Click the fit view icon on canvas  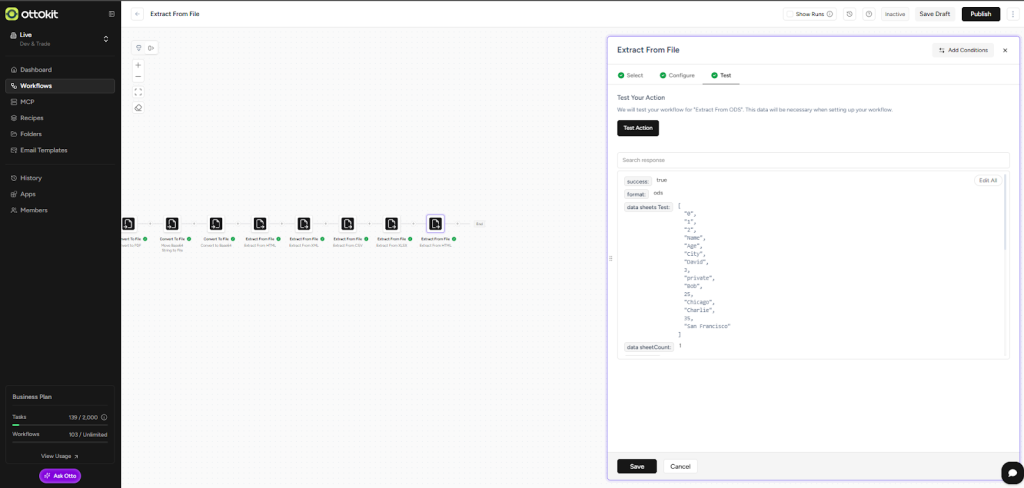coord(138,91)
